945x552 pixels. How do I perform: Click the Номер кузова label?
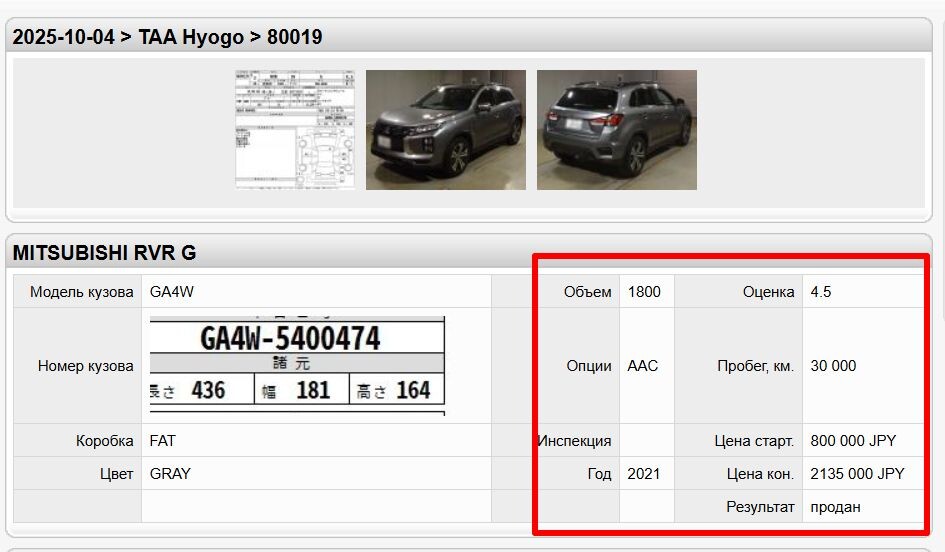pyautogui.click(x=86, y=366)
